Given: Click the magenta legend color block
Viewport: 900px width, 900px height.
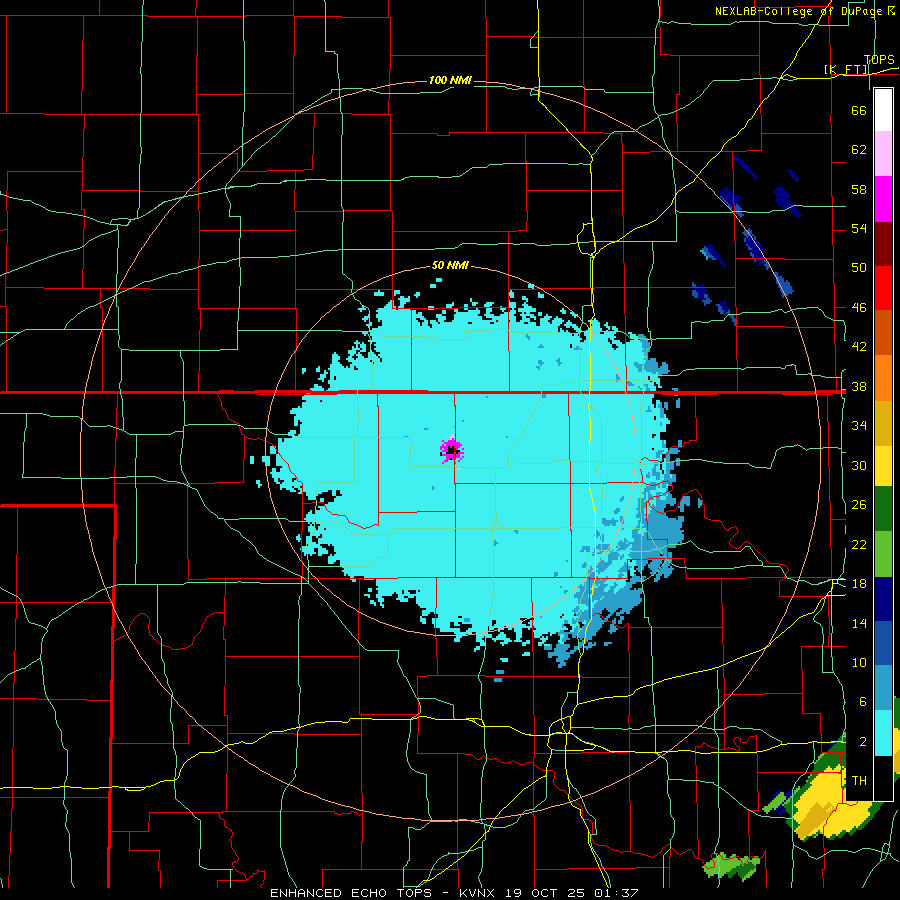Looking at the screenshot, I should [x=883, y=199].
